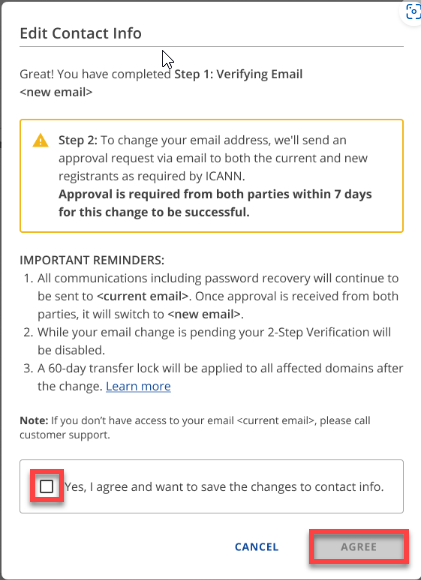Open the Learn more link
The height and width of the screenshot is (580, 421).
coord(138,386)
